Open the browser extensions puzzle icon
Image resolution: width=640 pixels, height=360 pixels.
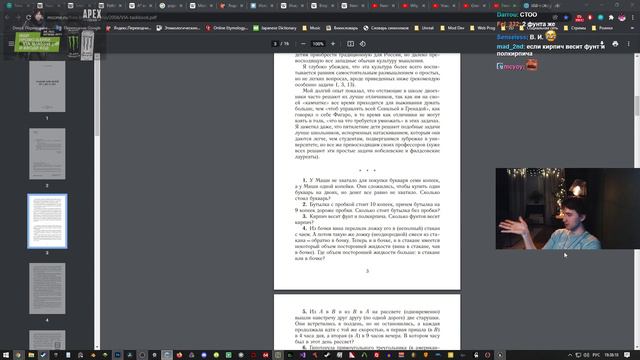611,18
